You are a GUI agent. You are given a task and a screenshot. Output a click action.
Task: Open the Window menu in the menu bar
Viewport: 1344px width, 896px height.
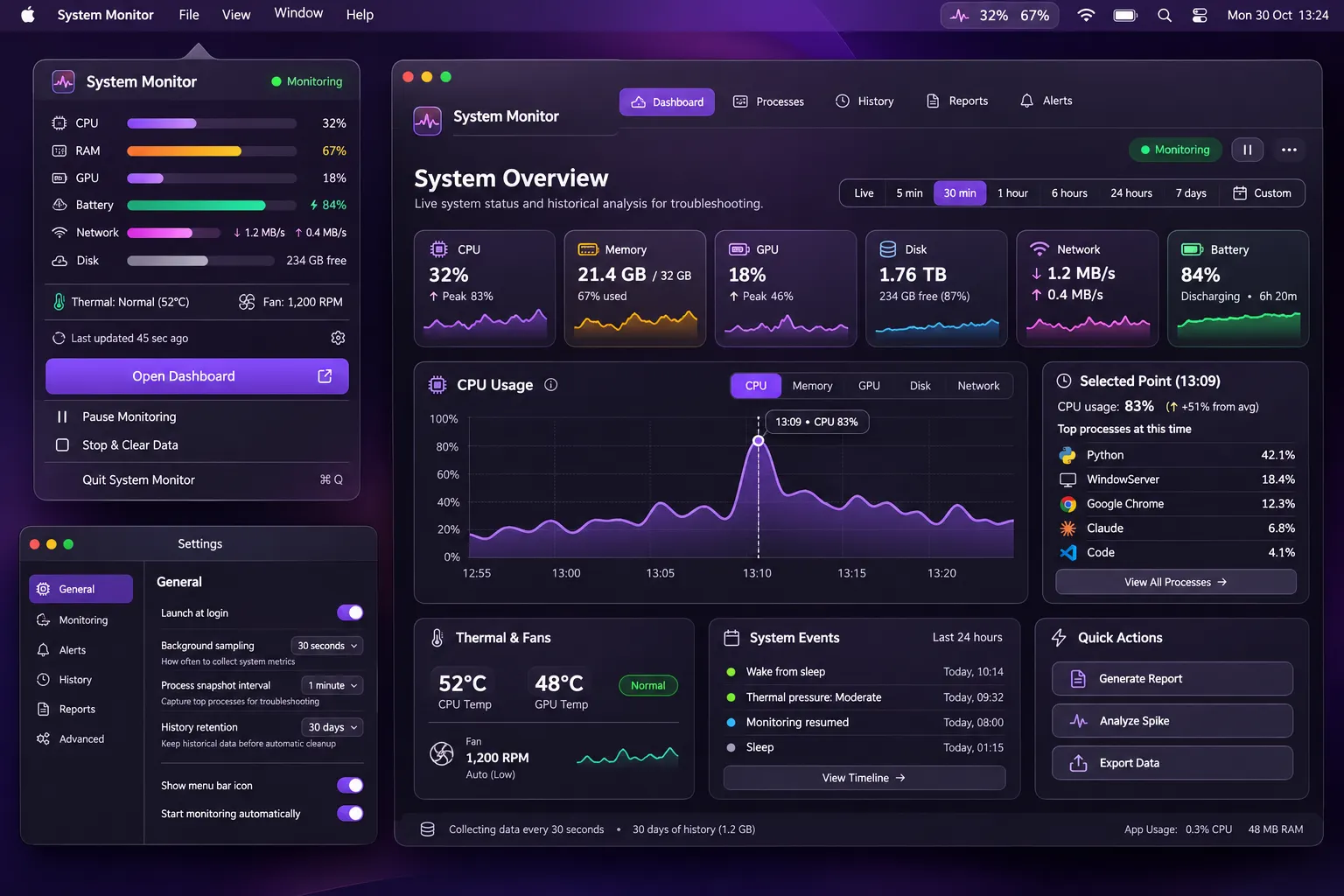tap(298, 13)
